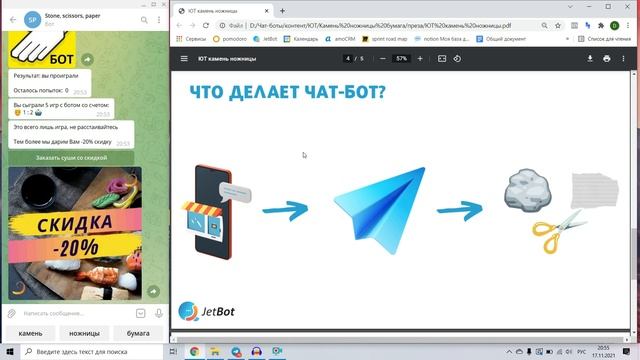The height and width of the screenshot is (360, 640).
Task: Forward the sushi discount image
Action: point(153,291)
